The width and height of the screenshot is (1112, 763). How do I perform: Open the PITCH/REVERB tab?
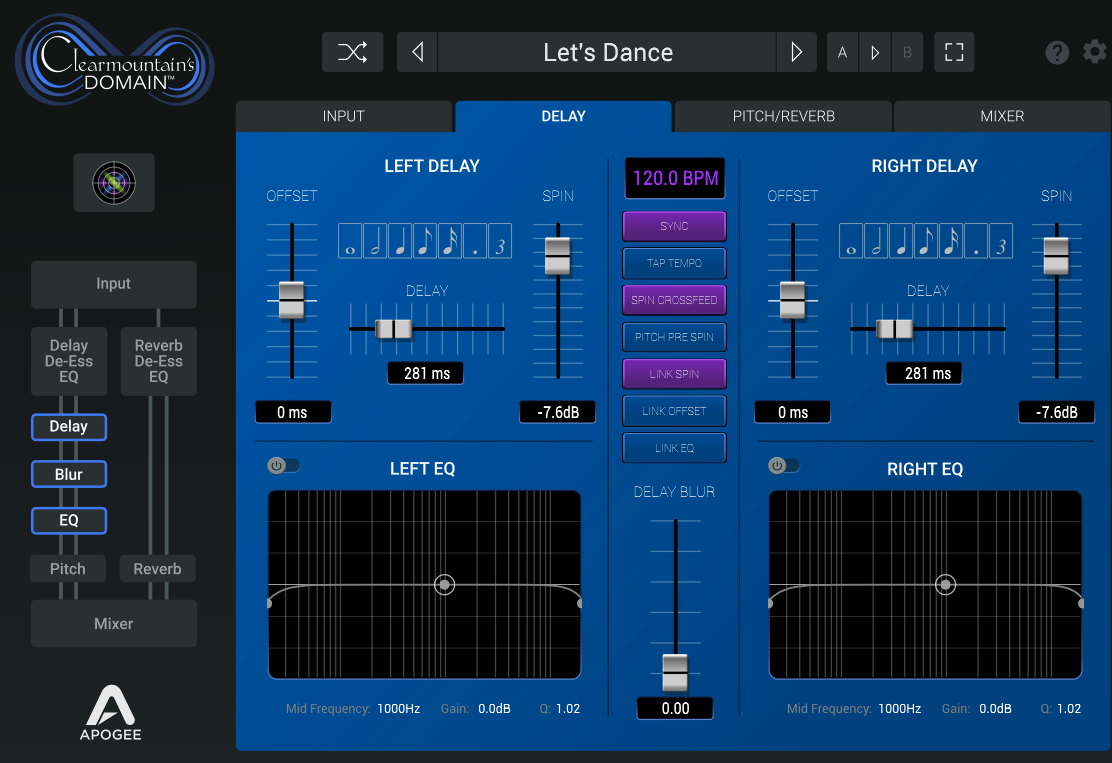(784, 116)
